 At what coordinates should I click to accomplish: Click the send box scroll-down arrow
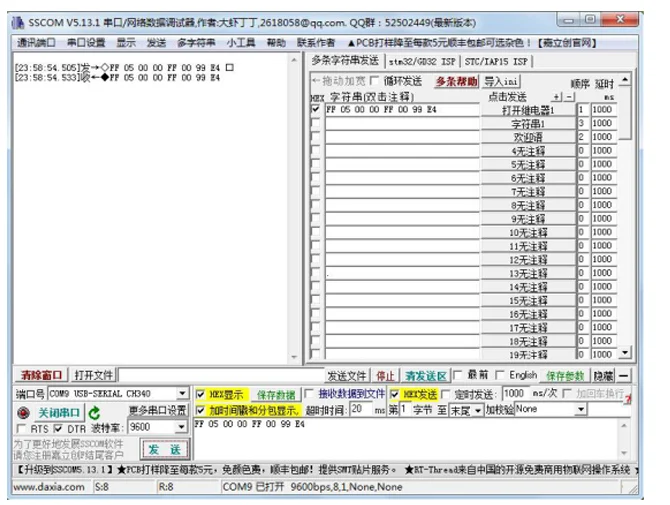(624, 453)
